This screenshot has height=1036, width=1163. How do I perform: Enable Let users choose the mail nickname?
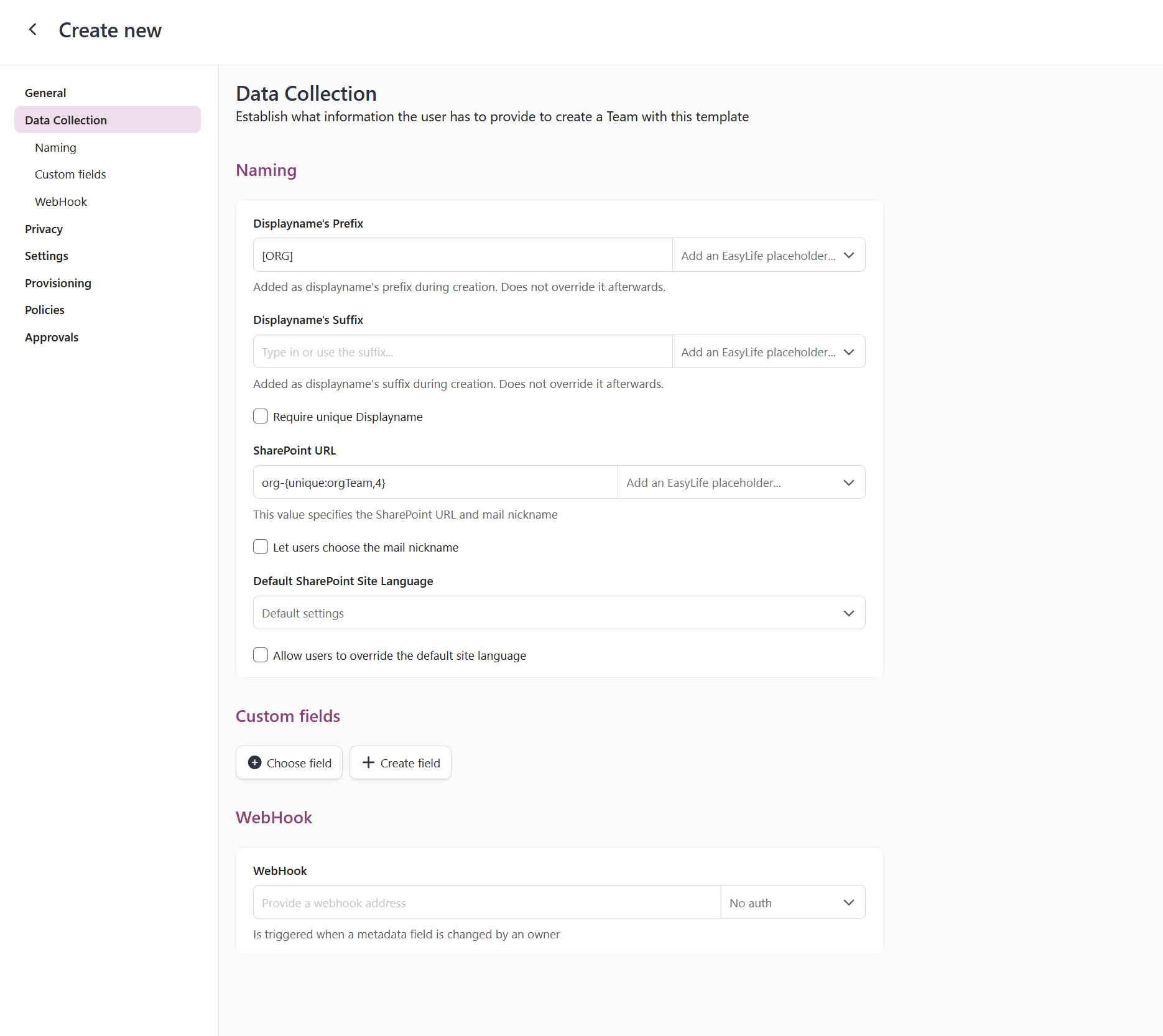click(261, 547)
